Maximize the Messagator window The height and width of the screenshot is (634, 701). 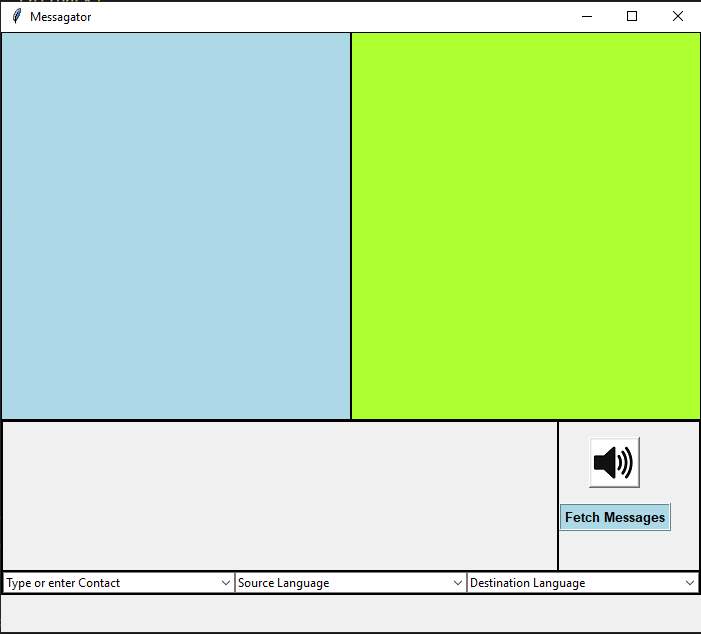point(632,17)
